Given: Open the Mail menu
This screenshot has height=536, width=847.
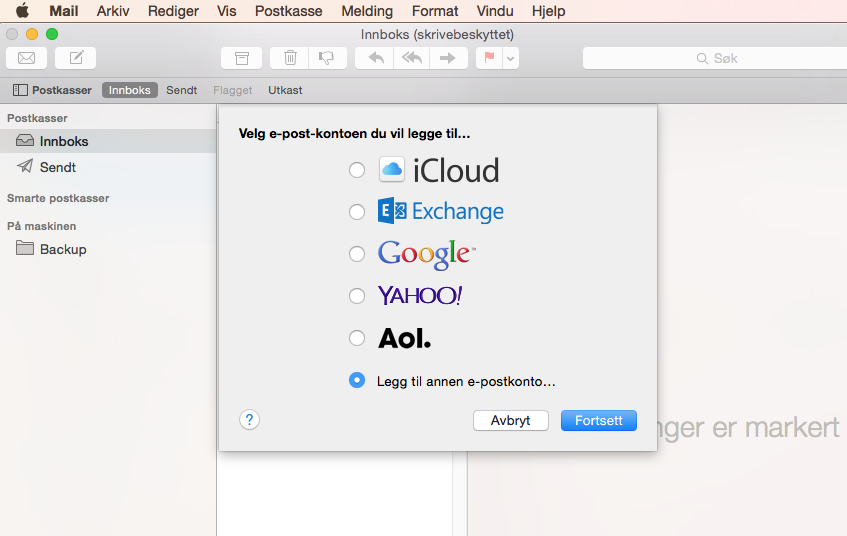Looking at the screenshot, I should tap(64, 11).
